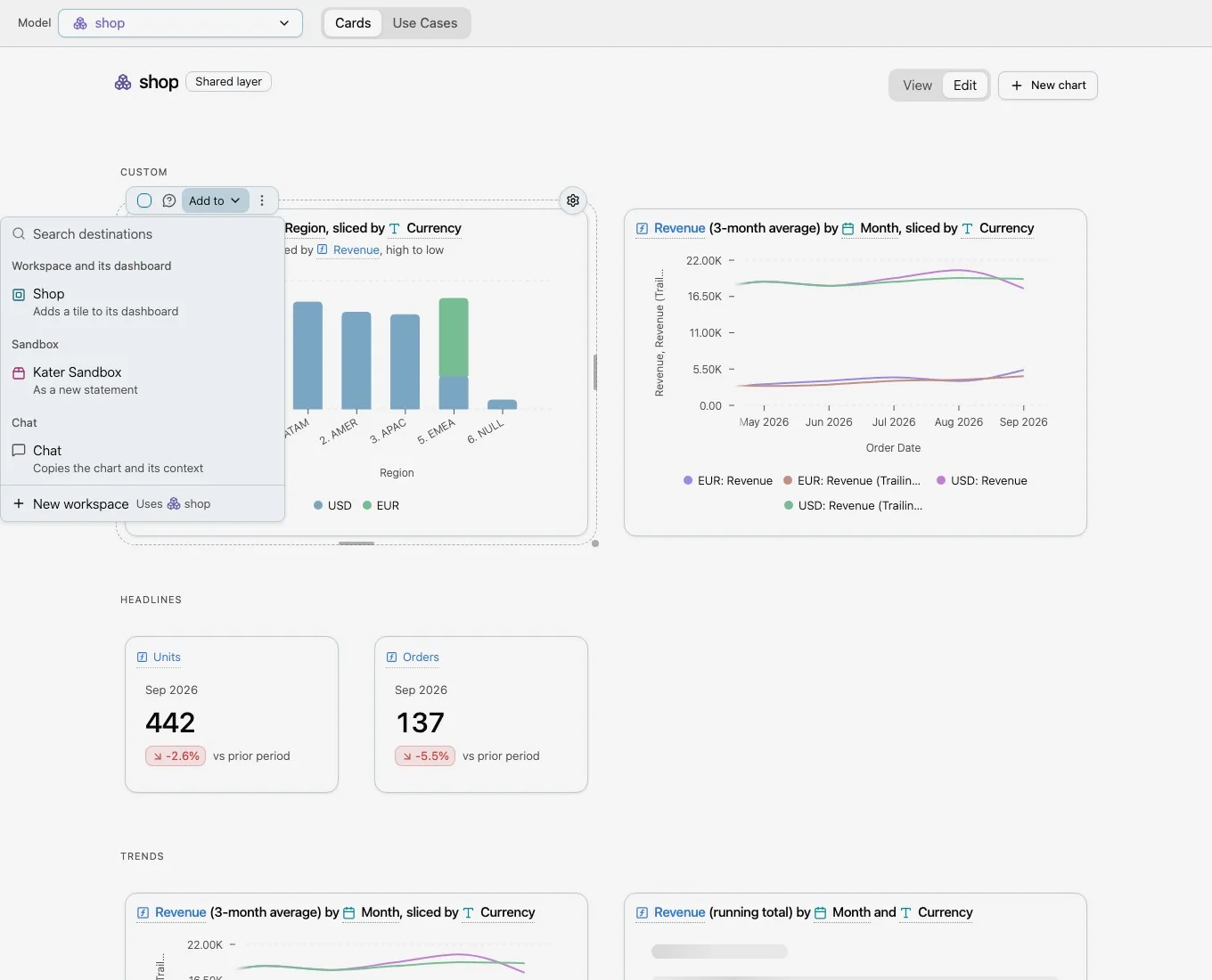
Task: Click the -2.6% change badge
Action: pos(176,756)
